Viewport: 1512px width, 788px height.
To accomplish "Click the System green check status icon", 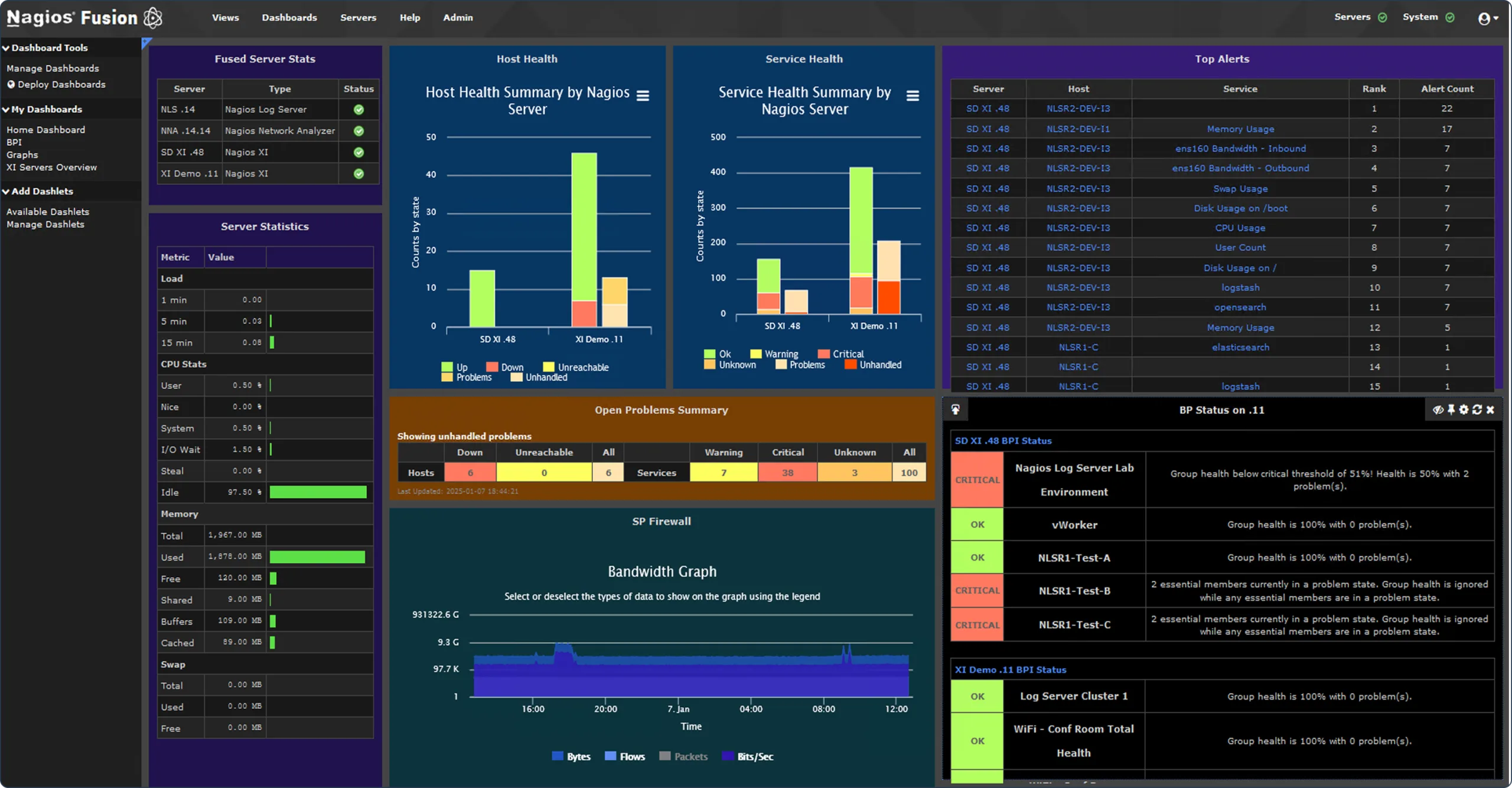I will point(1450,17).
